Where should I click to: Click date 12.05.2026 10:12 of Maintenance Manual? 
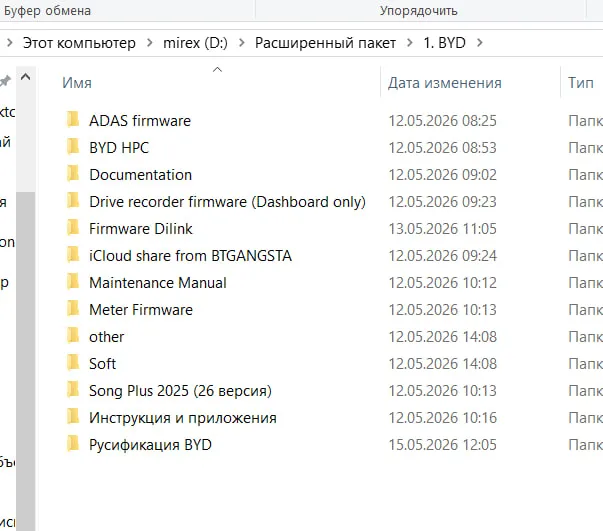[443, 283]
